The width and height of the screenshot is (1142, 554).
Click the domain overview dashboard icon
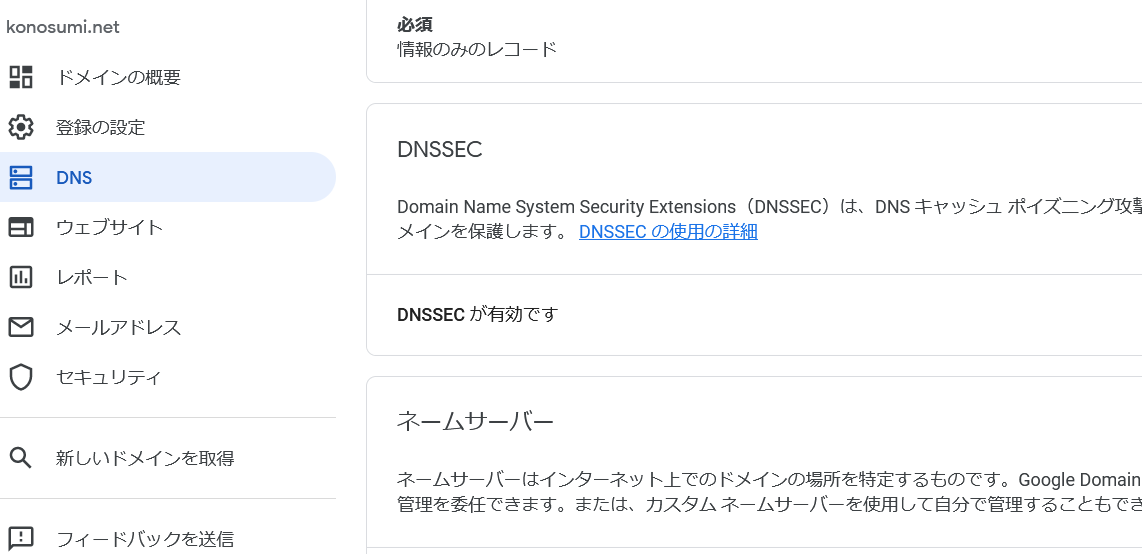[x=20, y=77]
